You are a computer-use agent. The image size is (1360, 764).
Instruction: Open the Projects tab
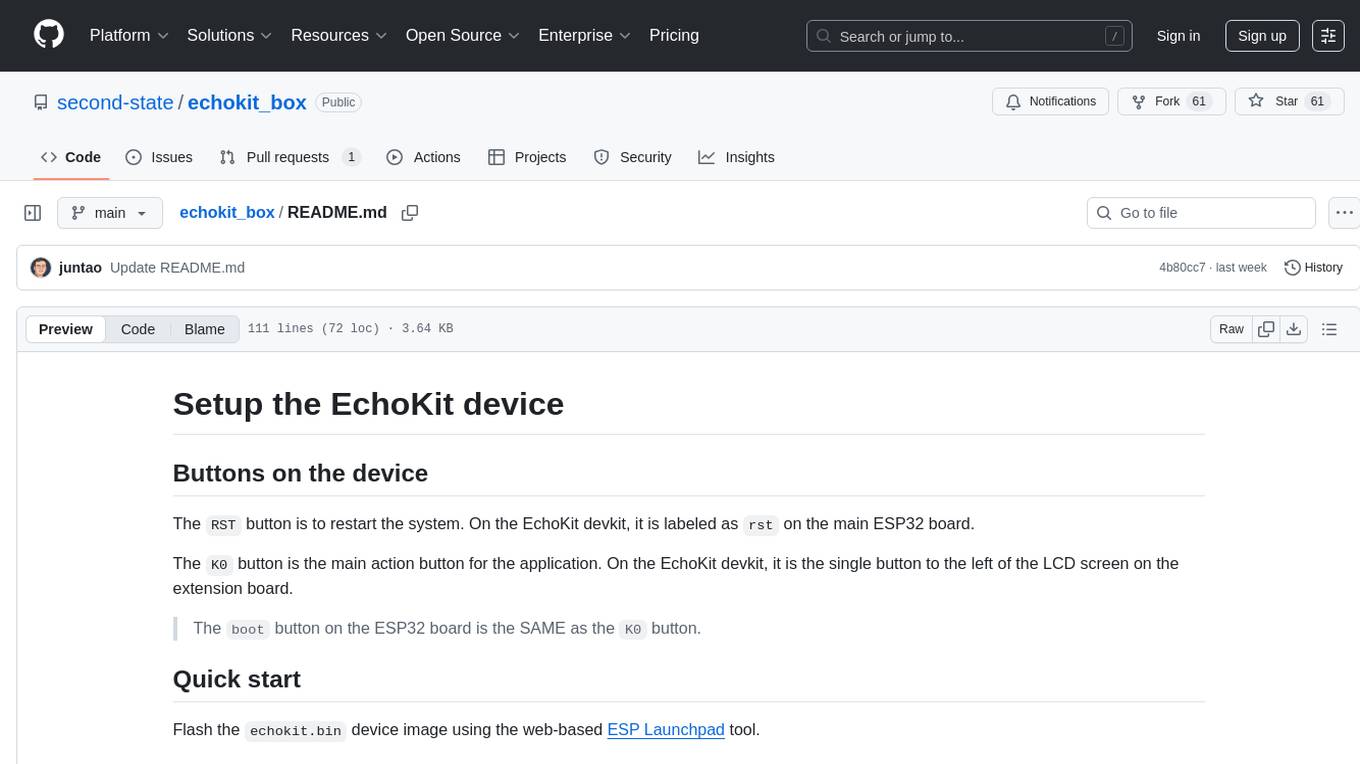(x=527, y=157)
